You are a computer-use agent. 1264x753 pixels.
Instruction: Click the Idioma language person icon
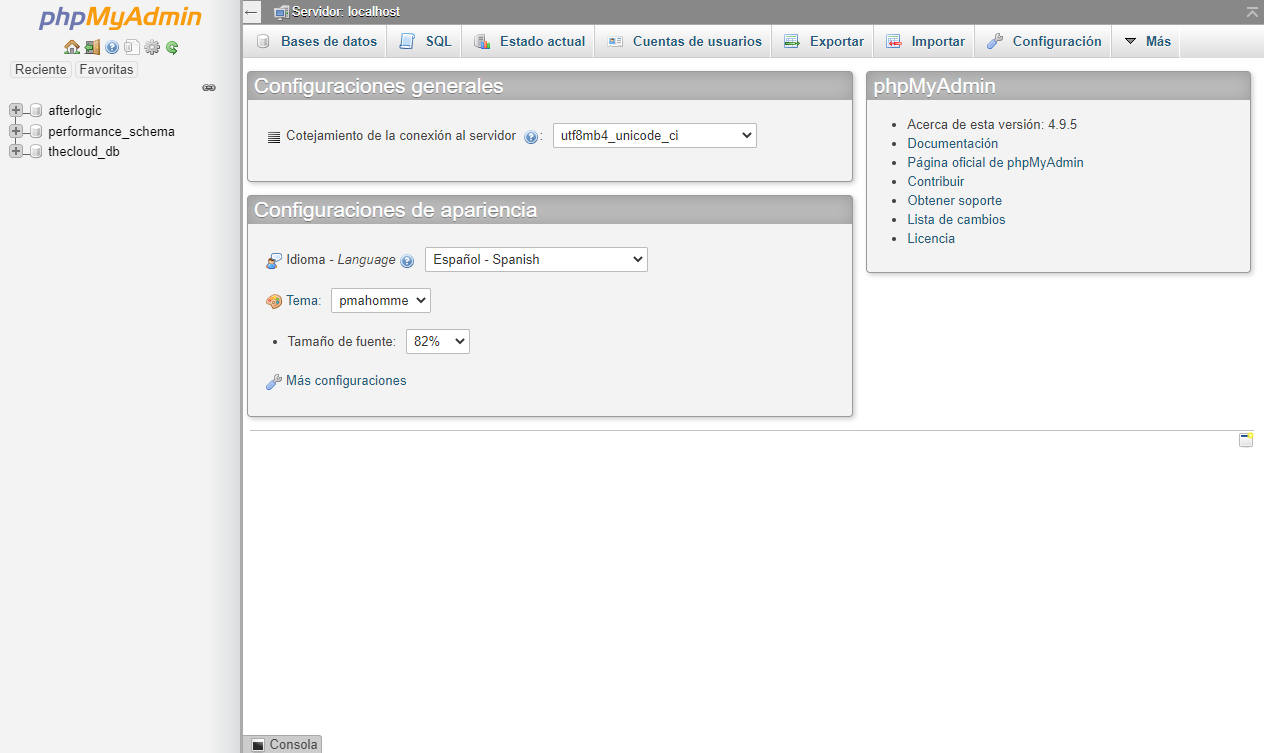274,260
